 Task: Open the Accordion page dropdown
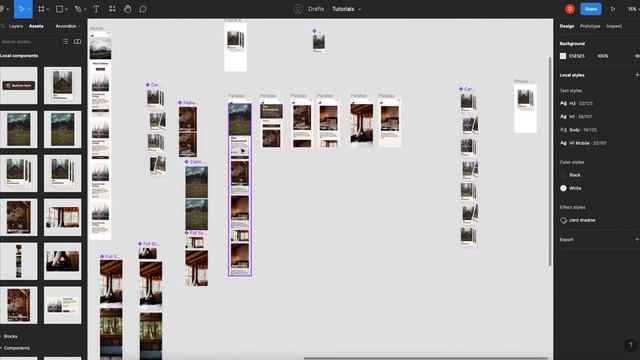tap(68, 26)
